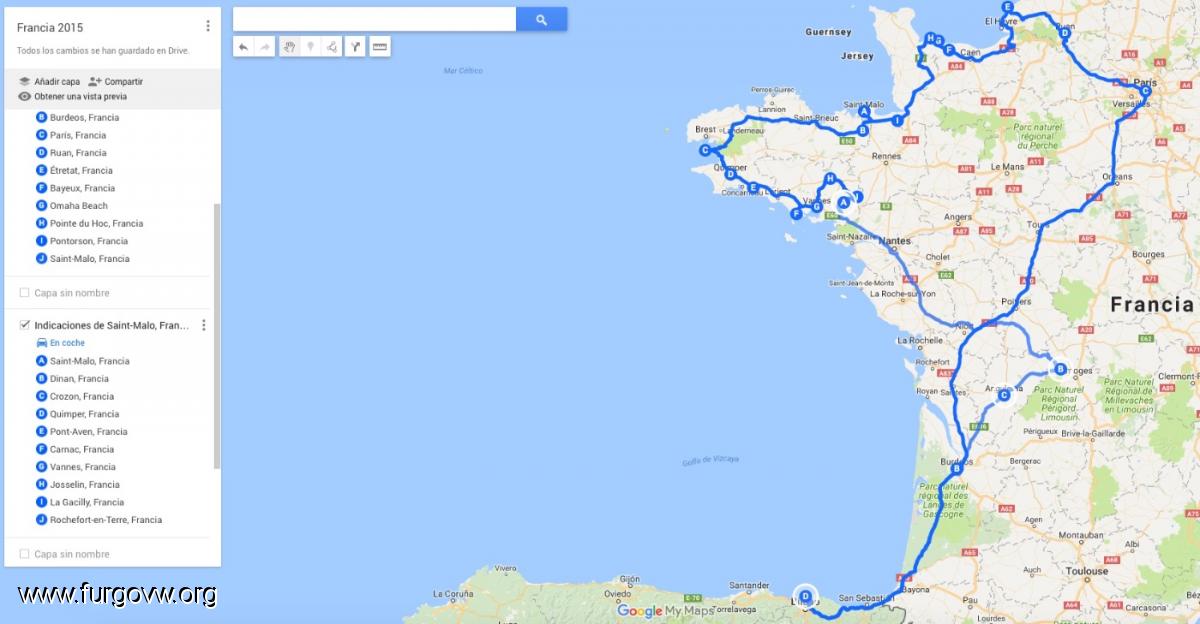Open the Saint-Malo directions layer options menu

204,325
